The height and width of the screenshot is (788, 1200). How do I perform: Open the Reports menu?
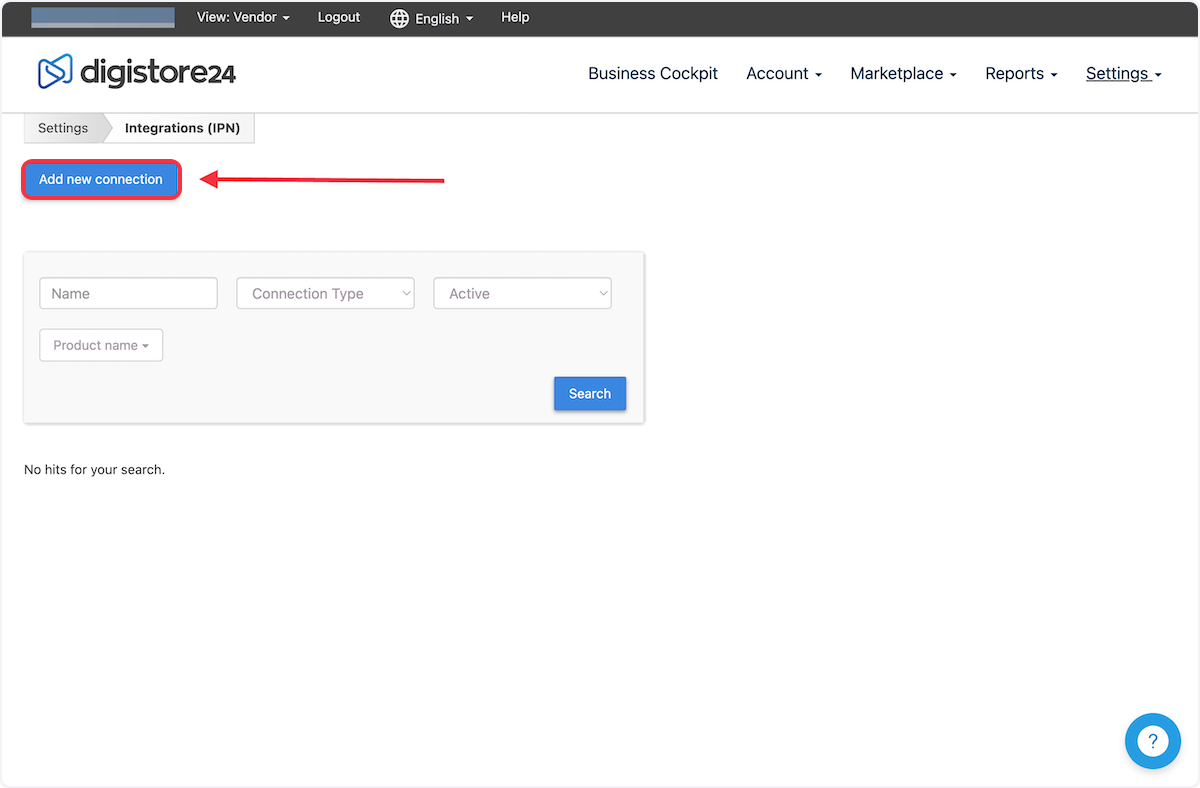1021,73
